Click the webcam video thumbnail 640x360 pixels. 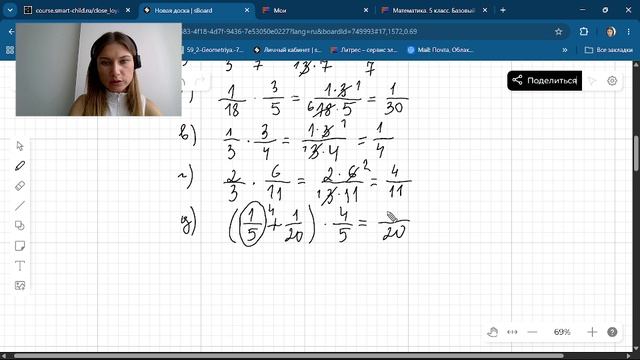click(99, 69)
